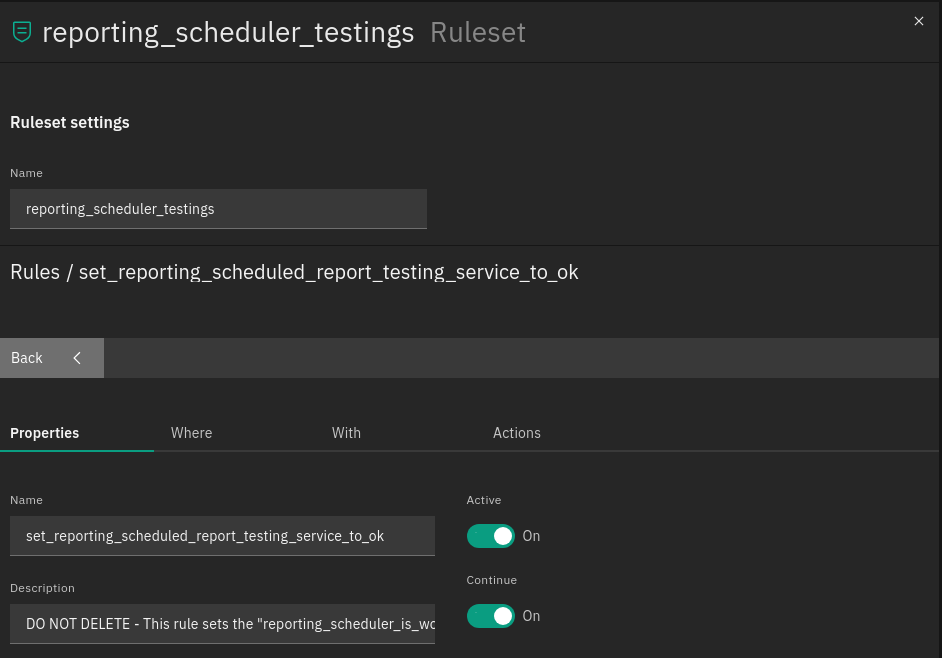This screenshot has width=942, height=658.
Task: Click the left chevron beside Back
Action: pos(77,358)
